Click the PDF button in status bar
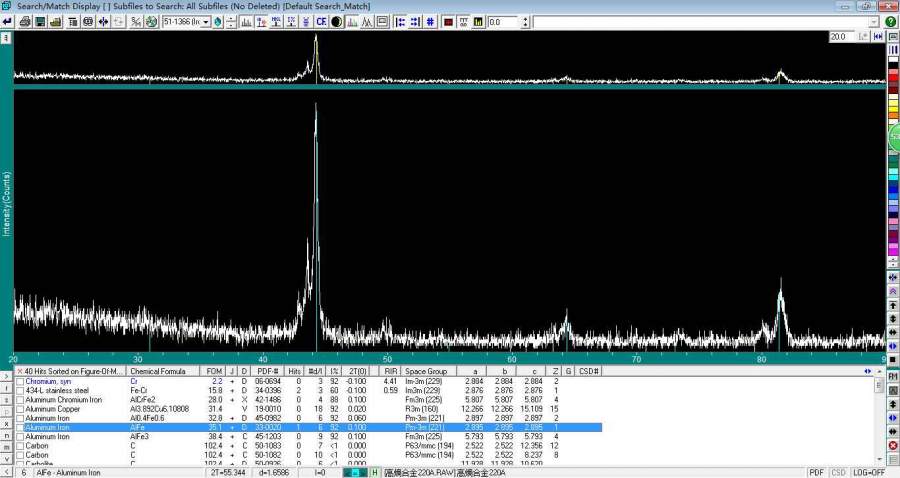The width and height of the screenshot is (900, 478). tap(816, 472)
